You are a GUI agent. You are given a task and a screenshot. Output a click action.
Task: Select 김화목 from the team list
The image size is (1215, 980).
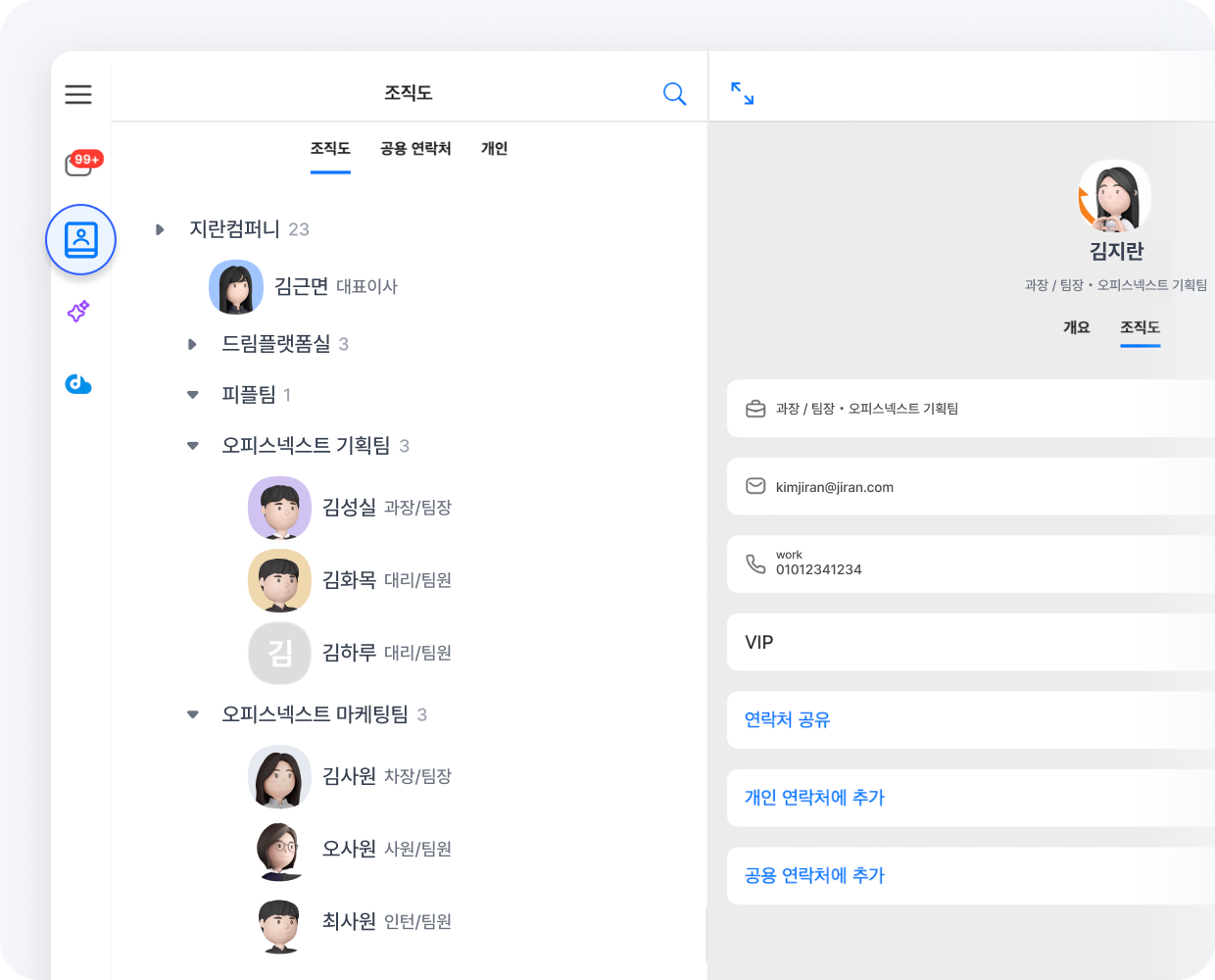(349, 580)
